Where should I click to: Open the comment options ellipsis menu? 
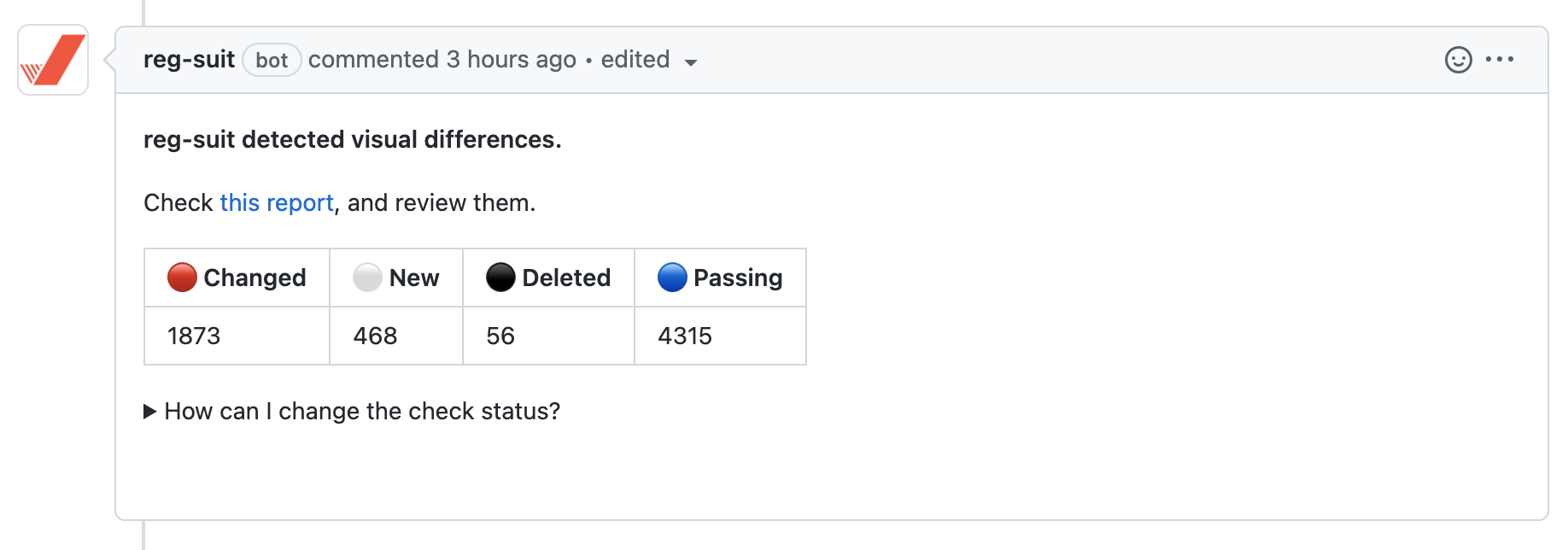[x=1500, y=60]
